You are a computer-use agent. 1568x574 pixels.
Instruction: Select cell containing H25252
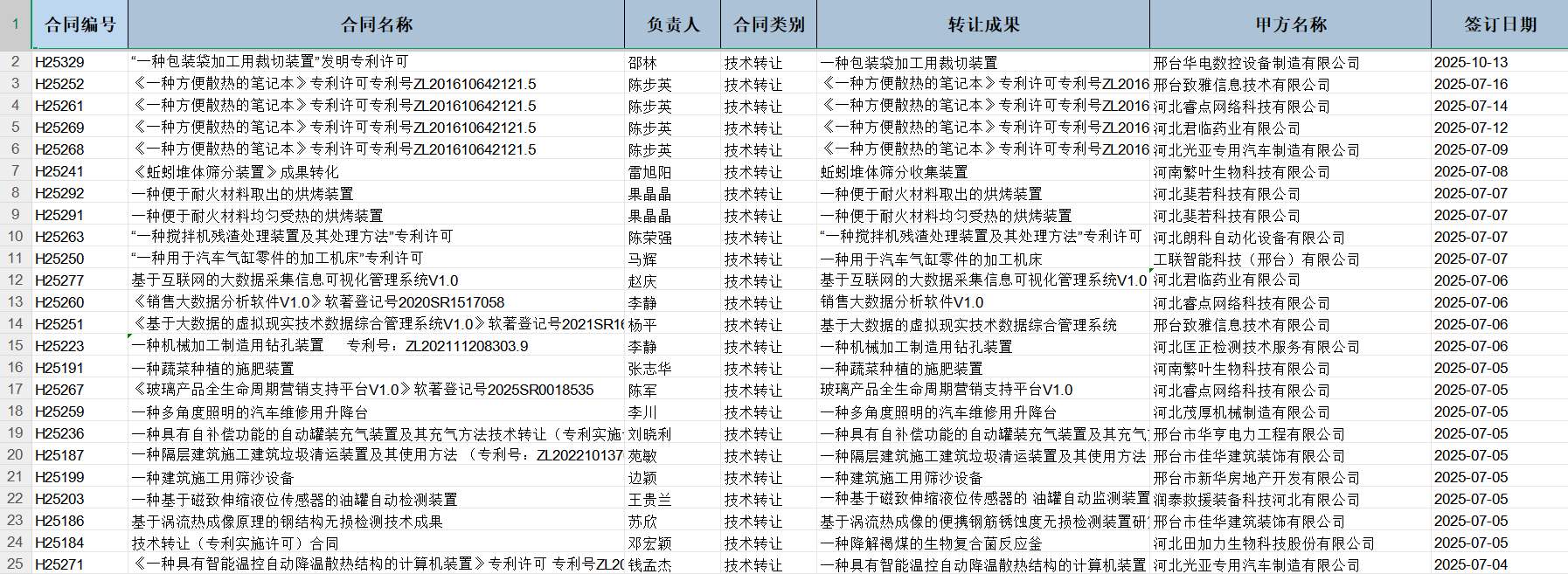point(80,84)
